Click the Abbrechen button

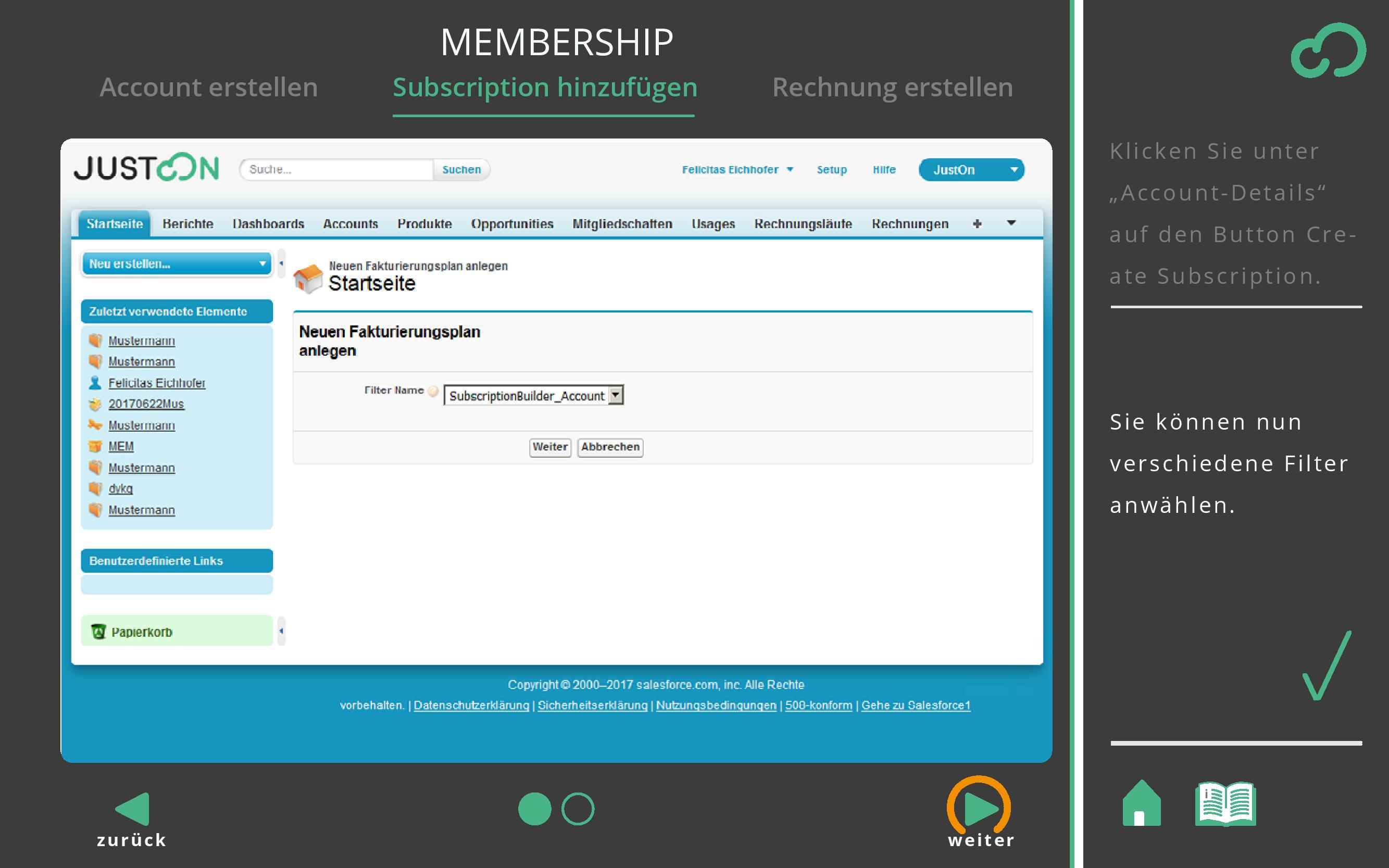(610, 447)
